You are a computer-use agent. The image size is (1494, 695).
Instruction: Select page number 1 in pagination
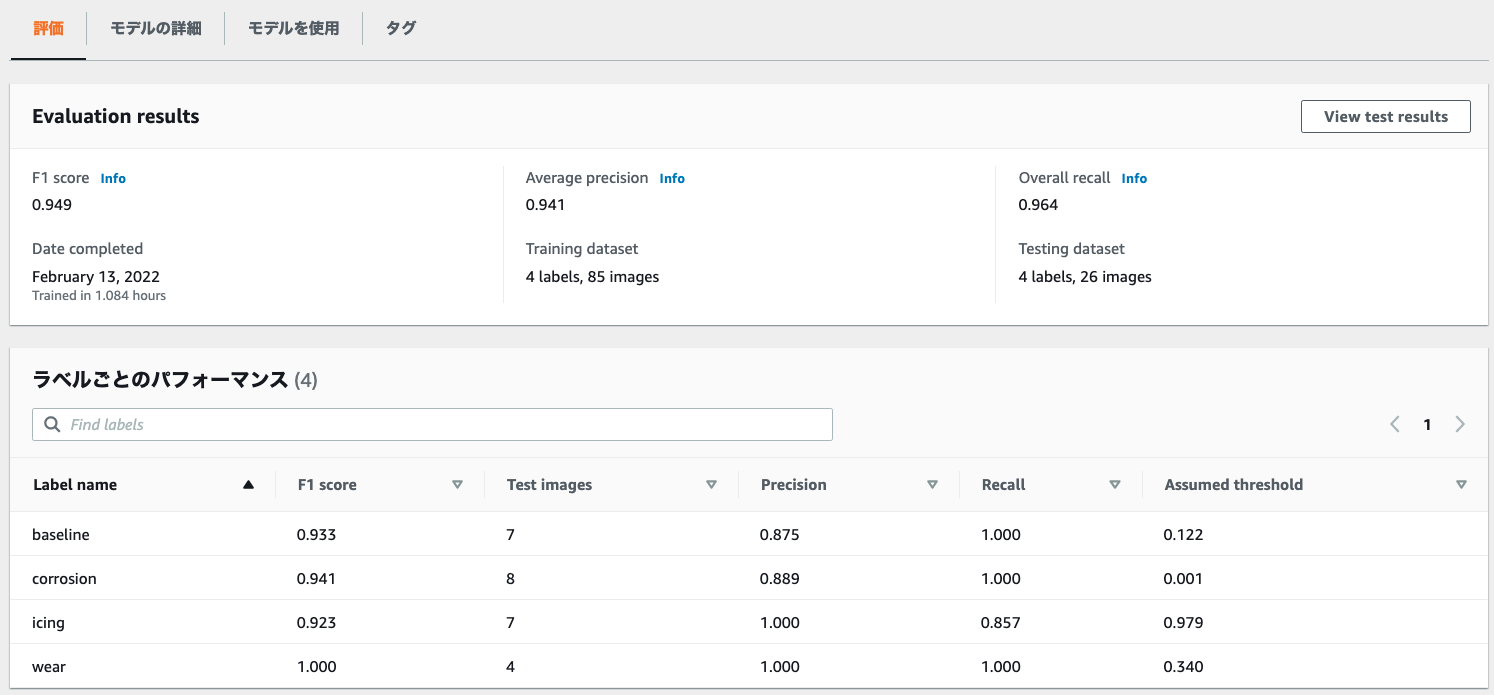point(1427,424)
